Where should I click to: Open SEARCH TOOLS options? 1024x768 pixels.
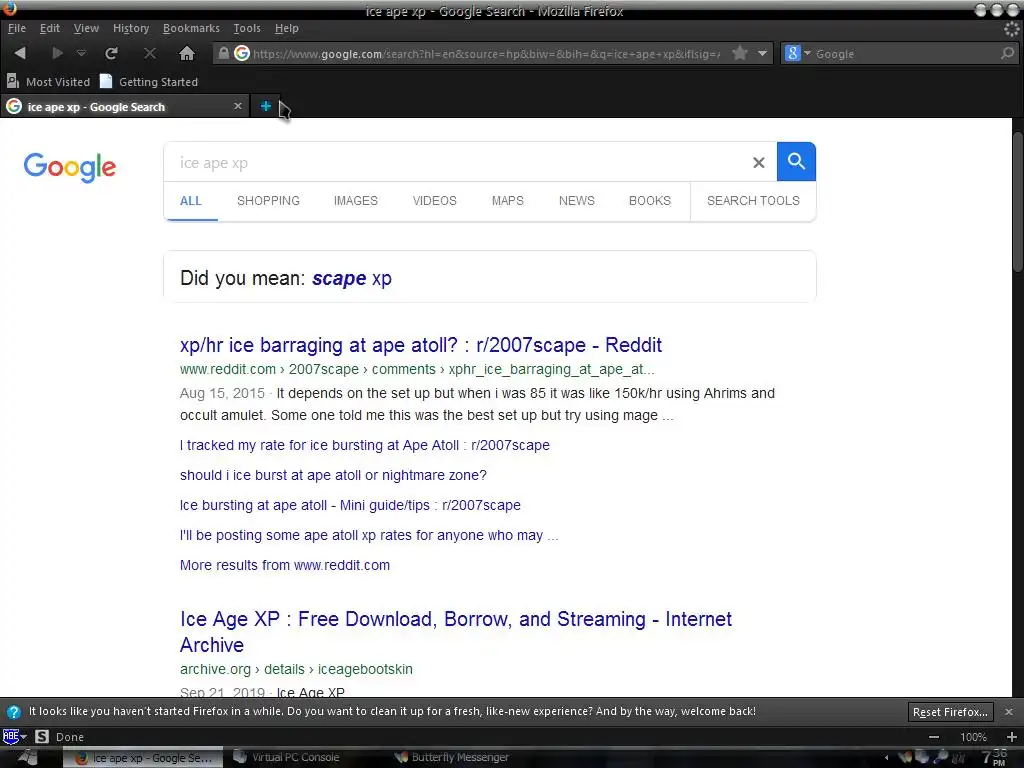click(753, 201)
